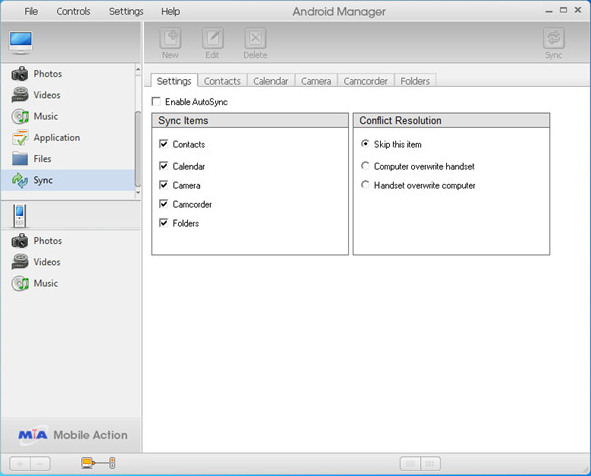Choose Handset overwrite computer radio button

365,185
